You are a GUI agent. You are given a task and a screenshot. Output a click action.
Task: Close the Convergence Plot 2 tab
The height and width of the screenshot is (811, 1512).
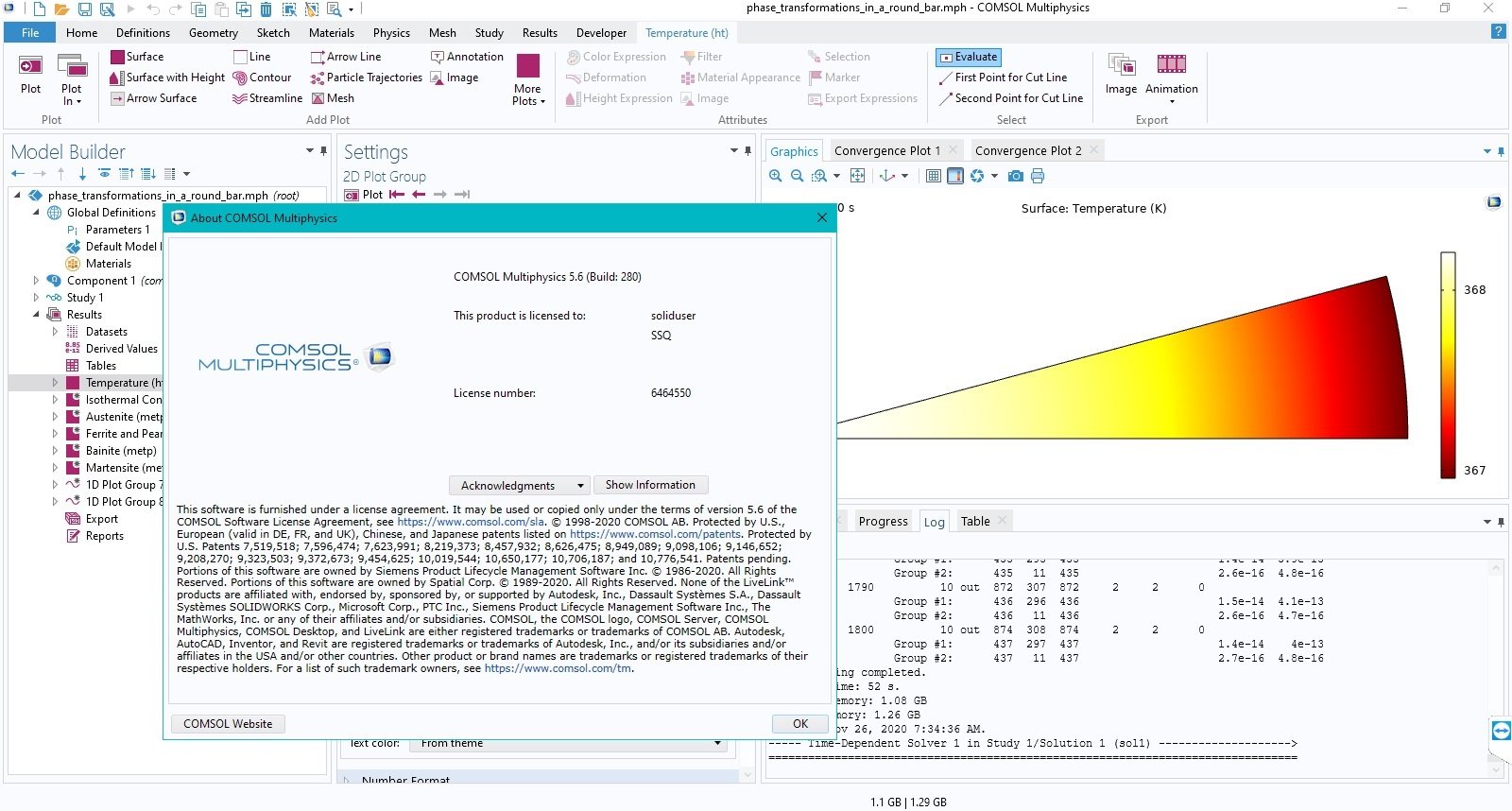point(1093,150)
